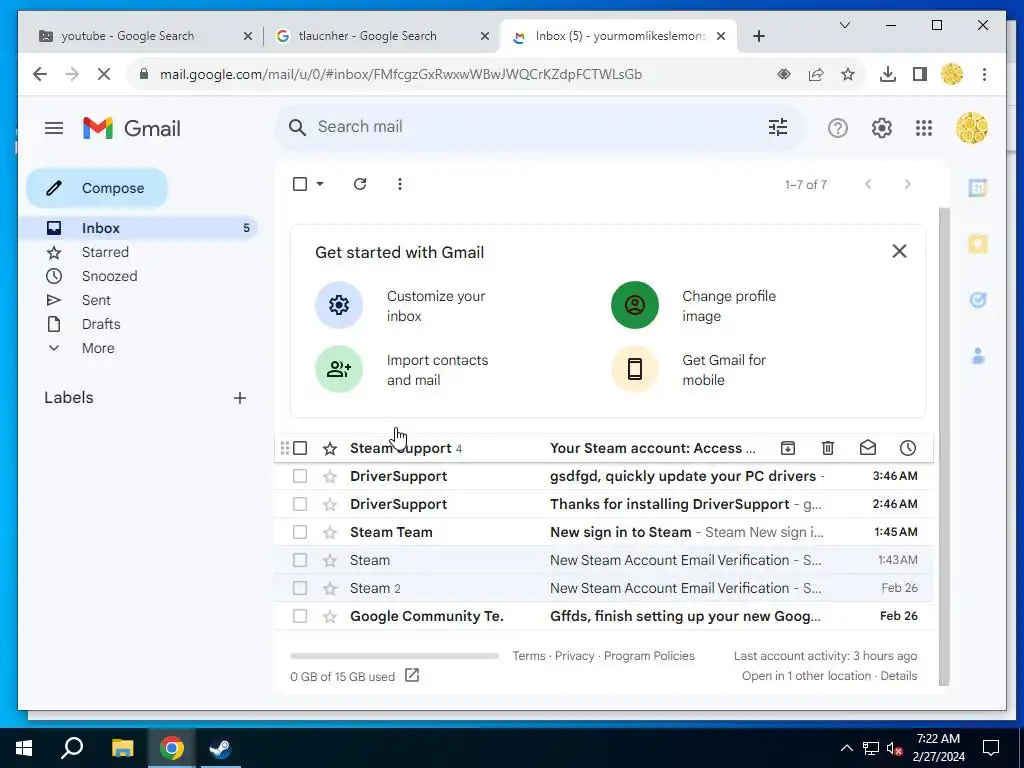The height and width of the screenshot is (768, 1024).
Task: Close the Get started with Gmail card
Action: [899, 251]
